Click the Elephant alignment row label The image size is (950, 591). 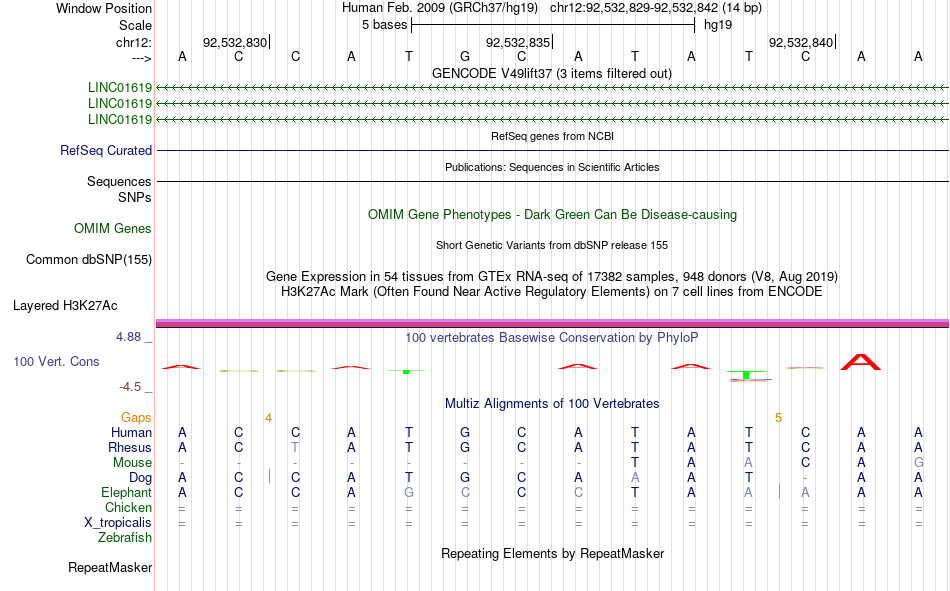pos(126,493)
